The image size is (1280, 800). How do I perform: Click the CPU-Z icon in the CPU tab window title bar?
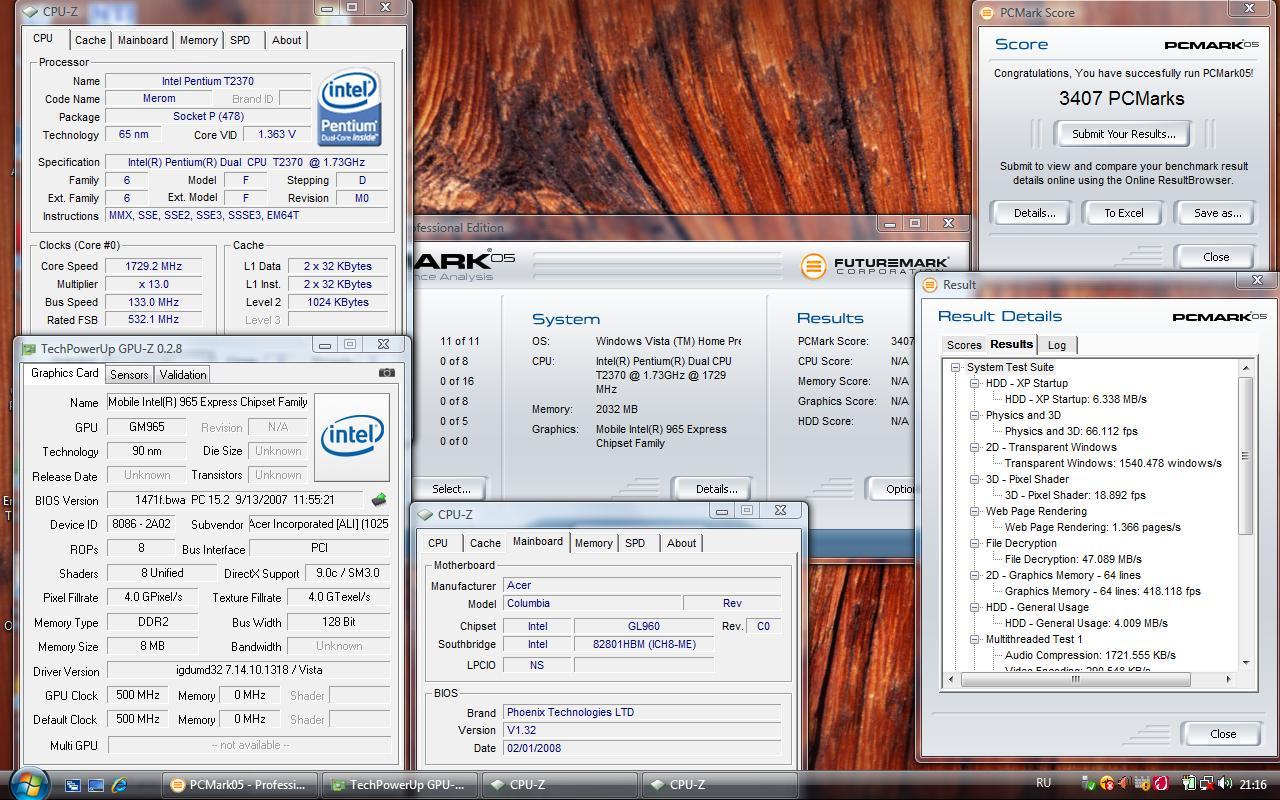point(29,13)
